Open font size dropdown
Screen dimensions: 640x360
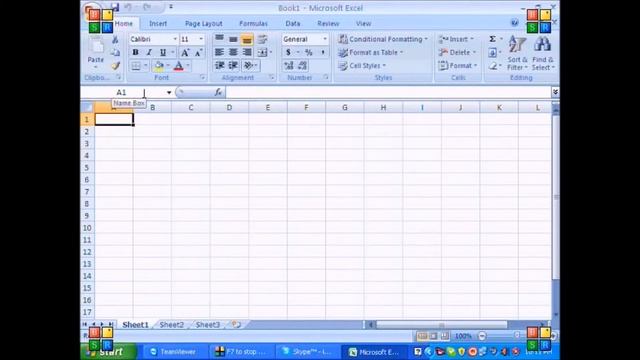tap(201, 39)
